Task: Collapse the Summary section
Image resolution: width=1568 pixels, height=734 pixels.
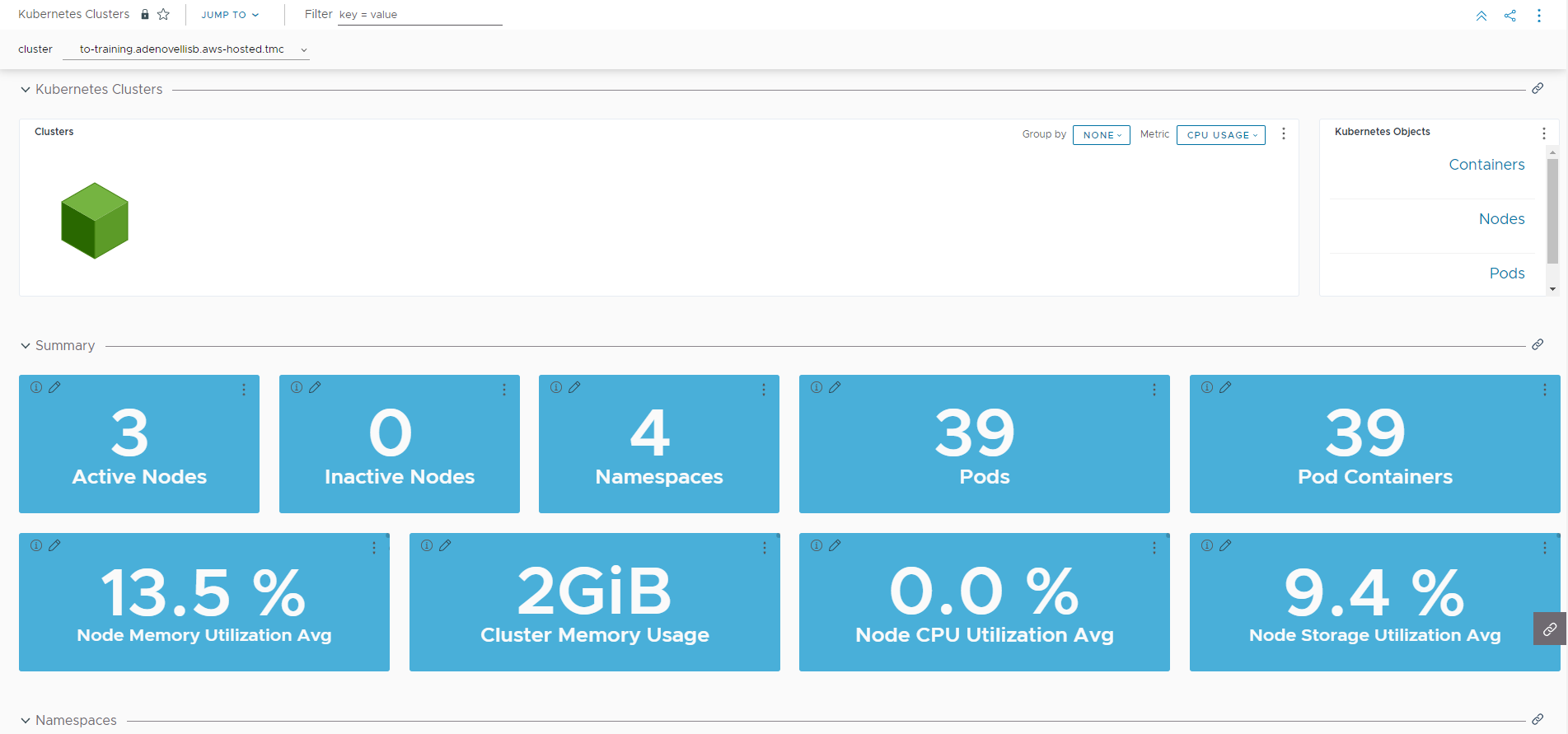Action: [x=26, y=346]
